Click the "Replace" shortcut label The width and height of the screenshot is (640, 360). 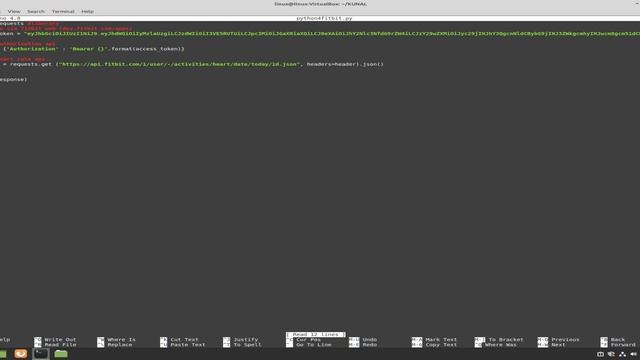point(120,345)
